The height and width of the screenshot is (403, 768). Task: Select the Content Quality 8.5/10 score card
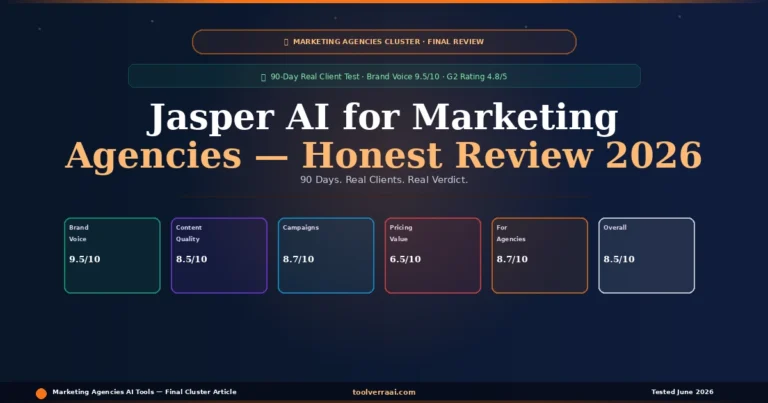219,256
